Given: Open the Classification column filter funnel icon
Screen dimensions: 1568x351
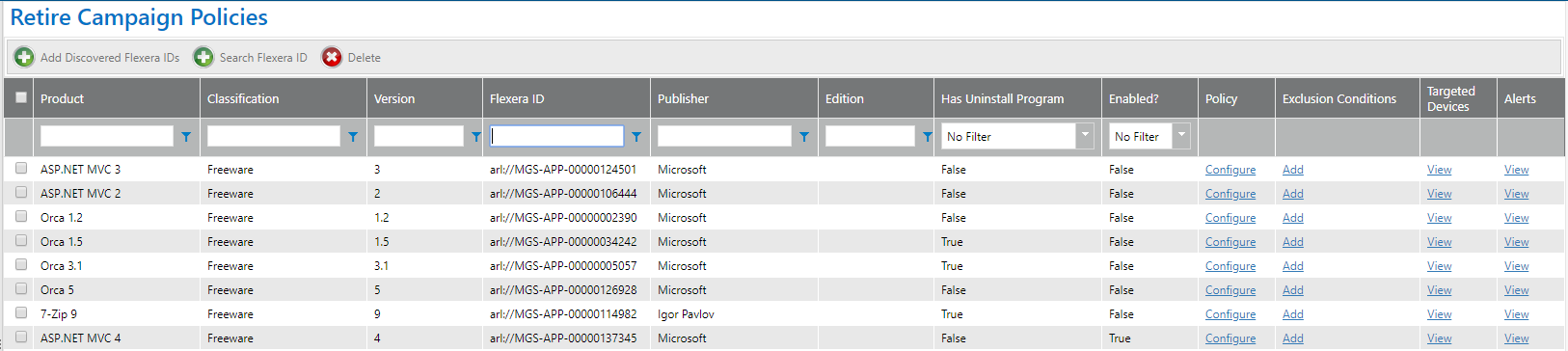Looking at the screenshot, I should pos(353,137).
